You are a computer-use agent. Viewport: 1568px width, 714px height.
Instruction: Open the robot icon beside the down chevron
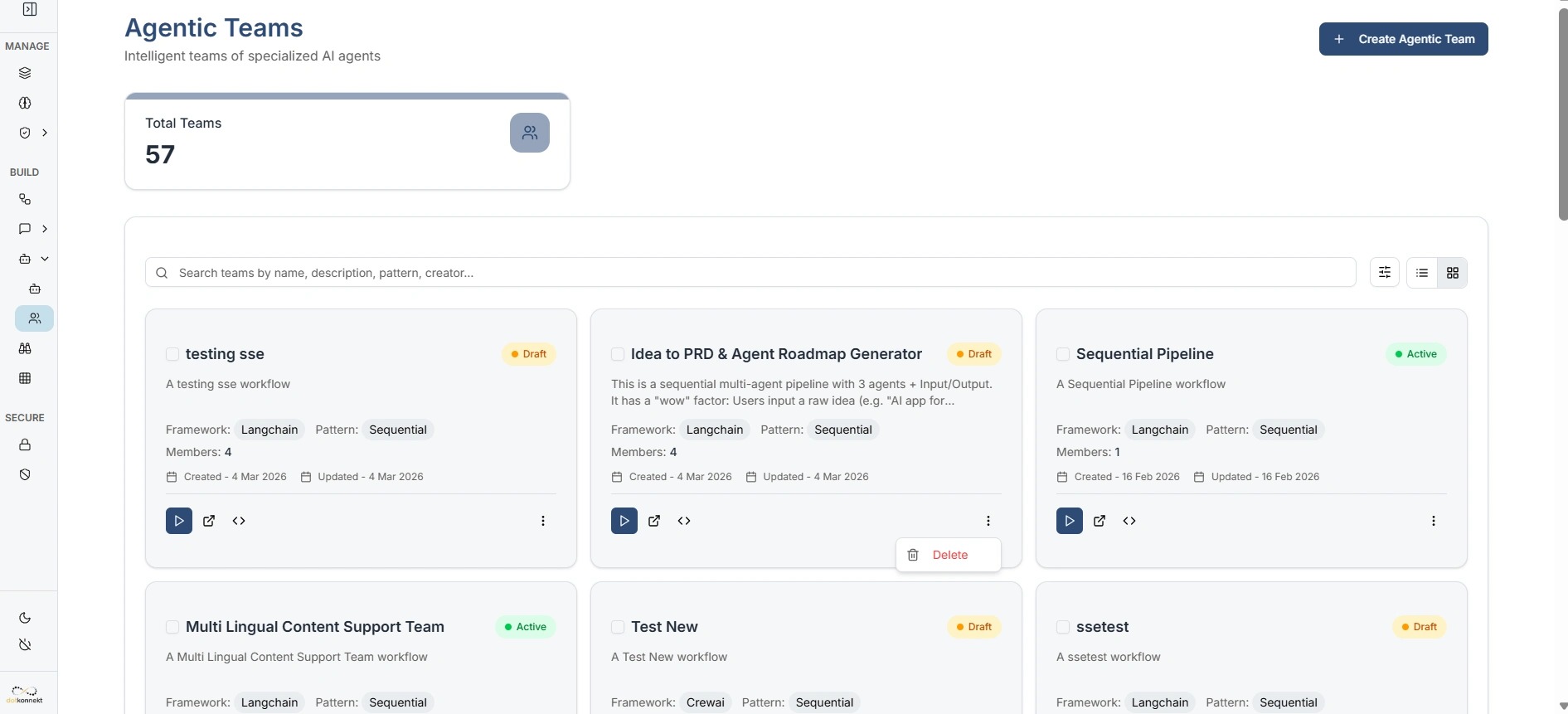tap(25, 259)
